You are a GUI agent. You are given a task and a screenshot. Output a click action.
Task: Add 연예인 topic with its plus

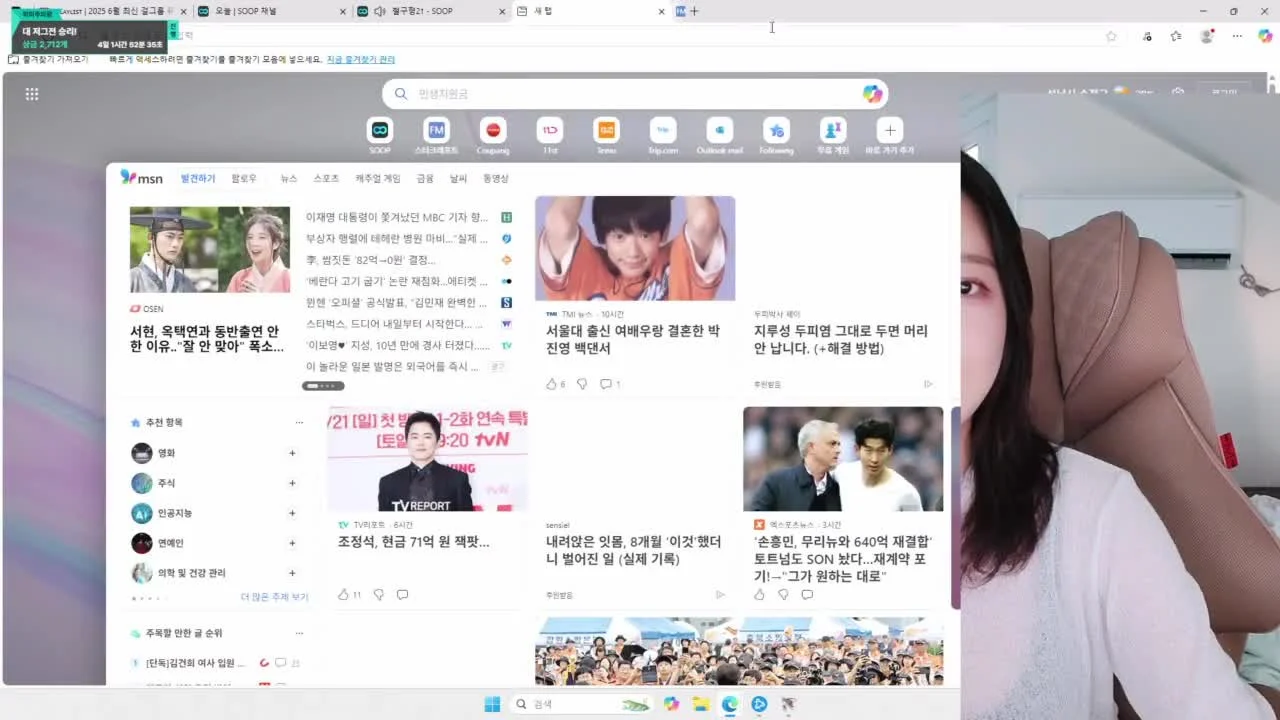click(x=292, y=543)
